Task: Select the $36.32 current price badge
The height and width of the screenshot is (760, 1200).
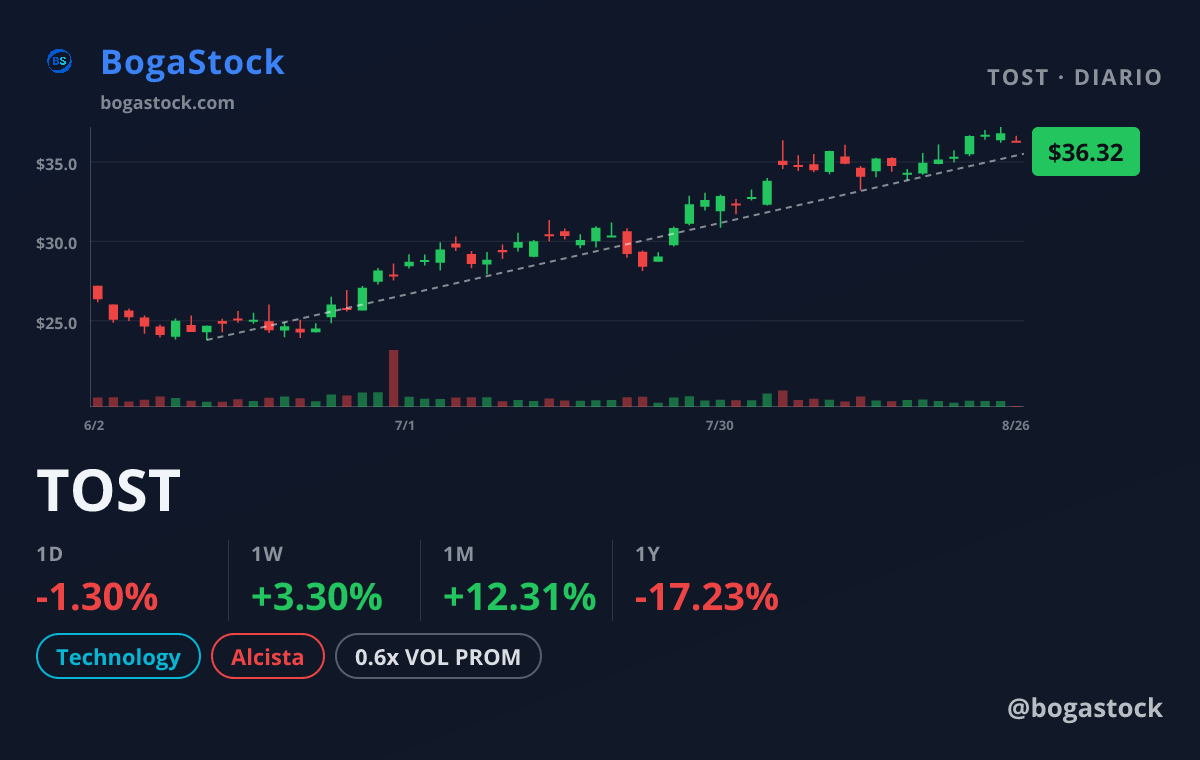Action: tap(1085, 152)
